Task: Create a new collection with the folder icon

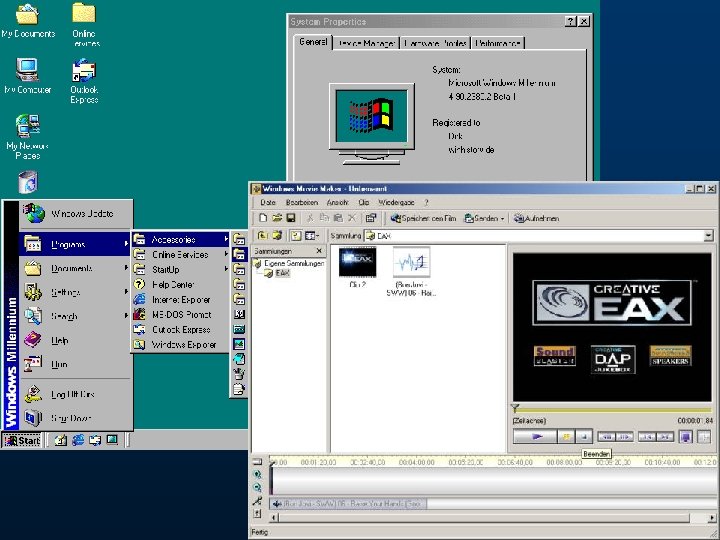Action: (x=277, y=236)
